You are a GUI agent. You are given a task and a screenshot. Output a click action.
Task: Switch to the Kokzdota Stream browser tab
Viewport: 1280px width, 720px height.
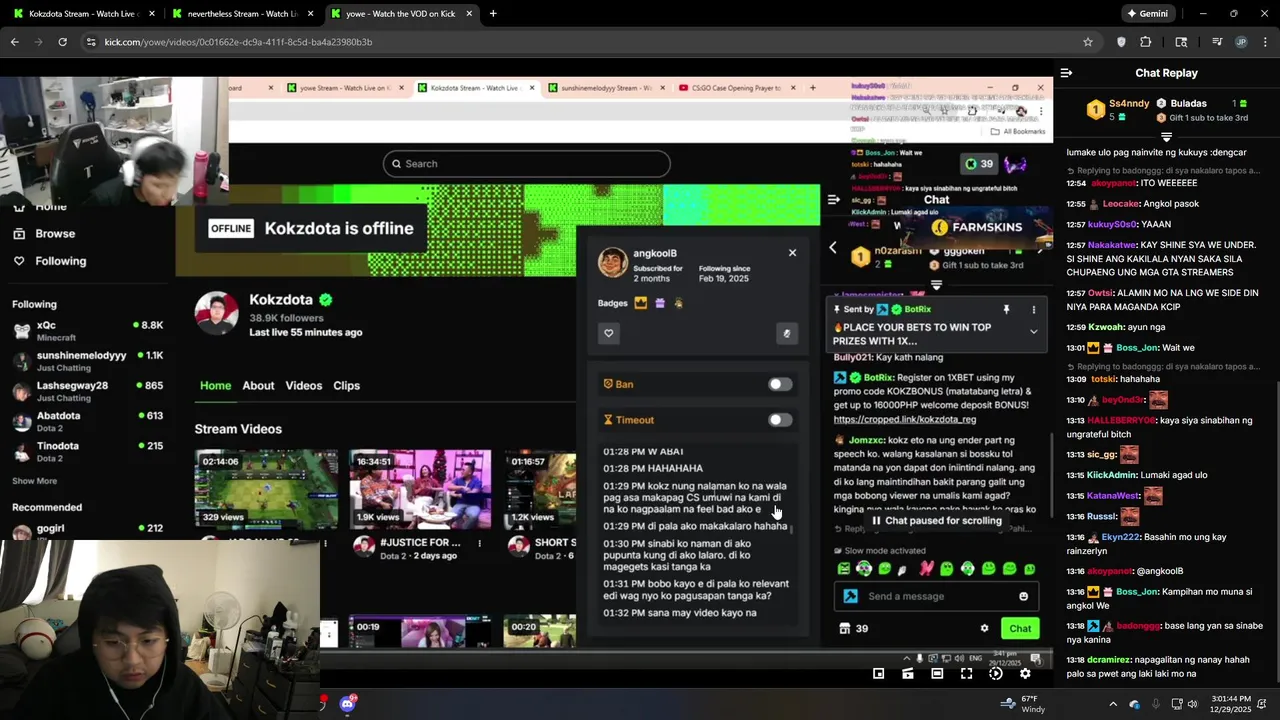pos(83,14)
